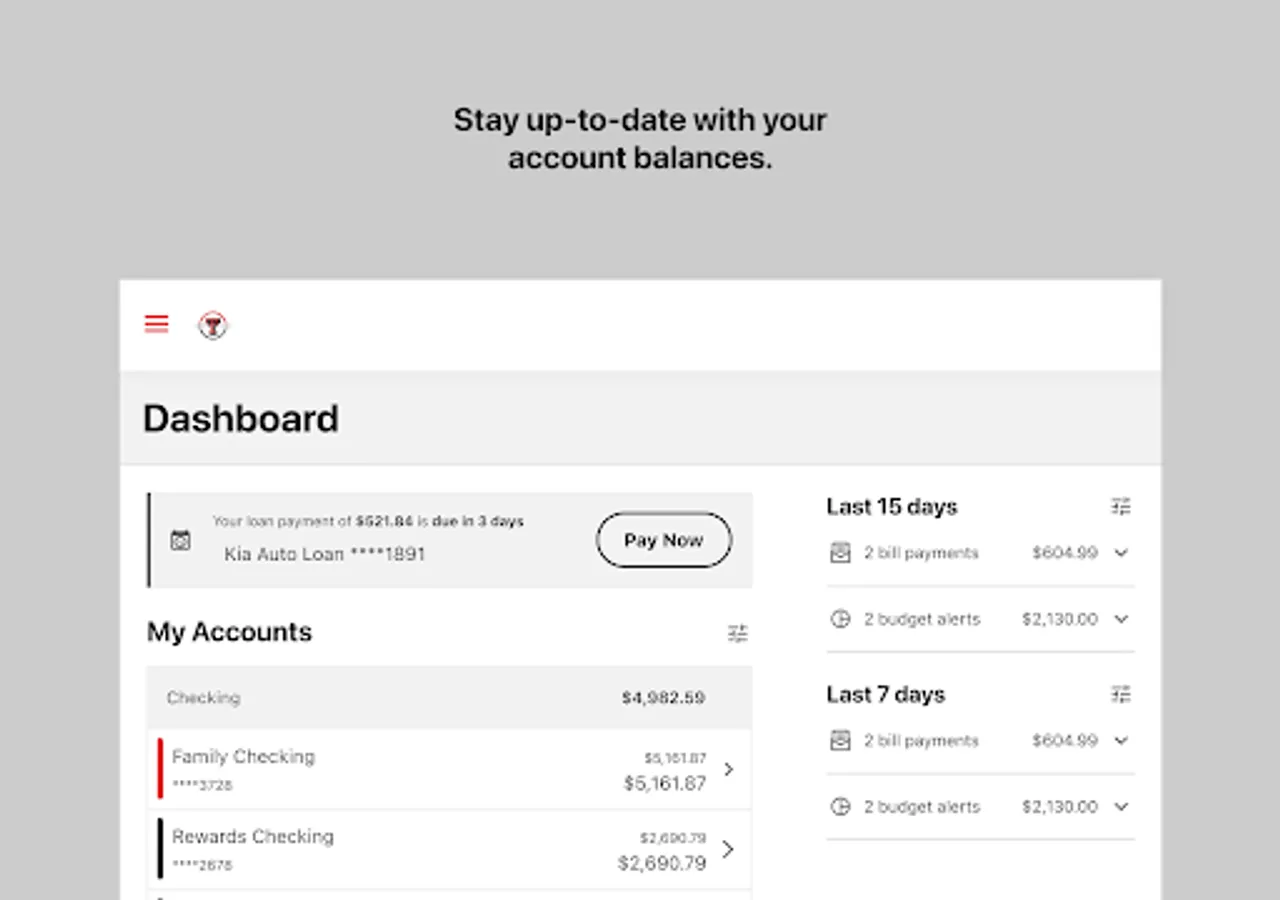Click the calendar icon in loan reminder
This screenshot has width=1280, height=900.
[180, 540]
